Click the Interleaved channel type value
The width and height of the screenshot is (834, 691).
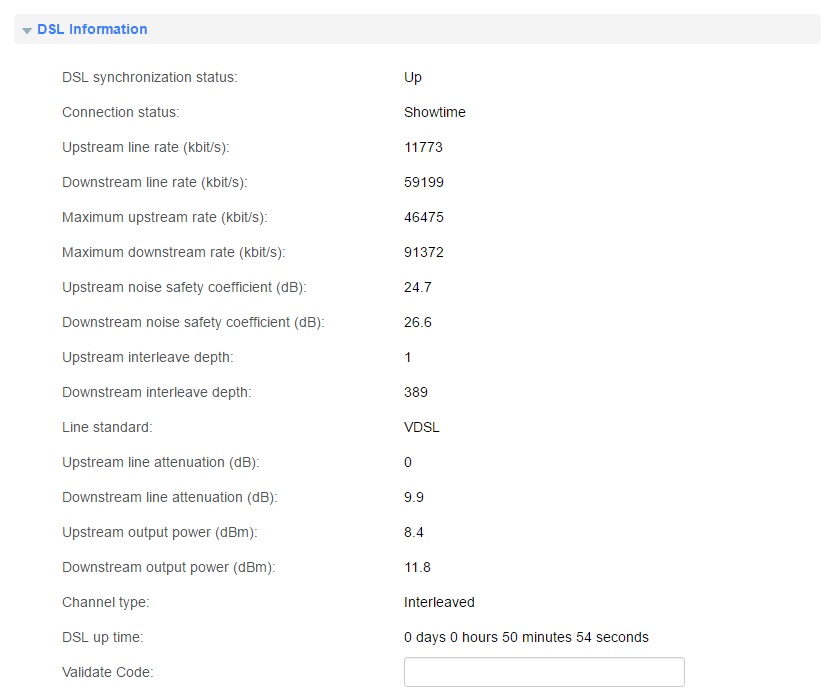click(x=439, y=602)
